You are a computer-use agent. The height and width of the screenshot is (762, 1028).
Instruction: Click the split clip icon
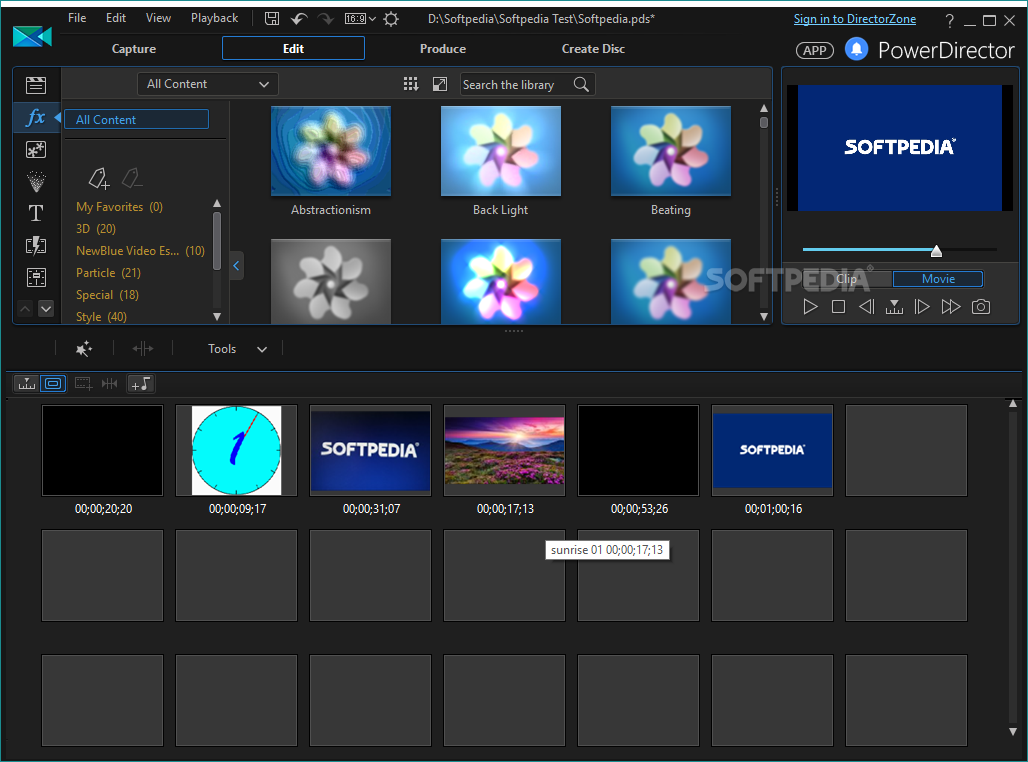(x=143, y=349)
